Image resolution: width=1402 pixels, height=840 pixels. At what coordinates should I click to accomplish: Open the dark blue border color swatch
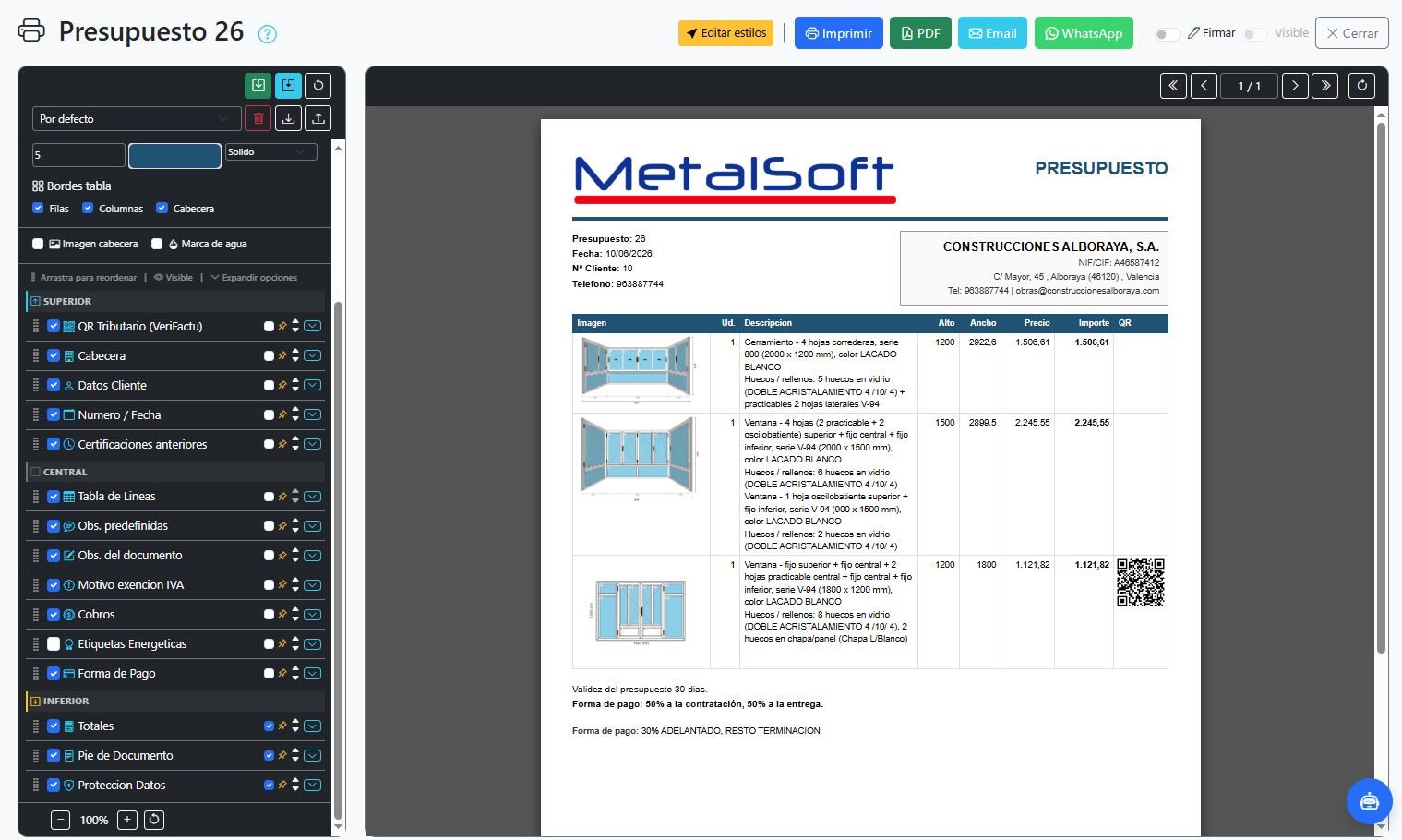tap(174, 156)
